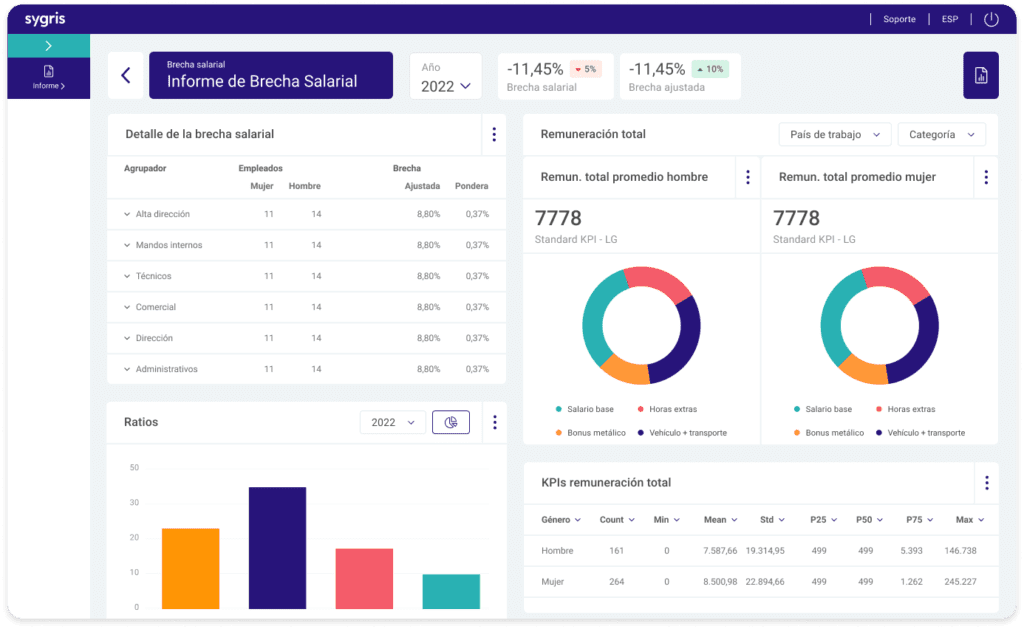This screenshot has width=1024, height=629.
Task: Expand the Técnicos row
Action: tap(127, 276)
